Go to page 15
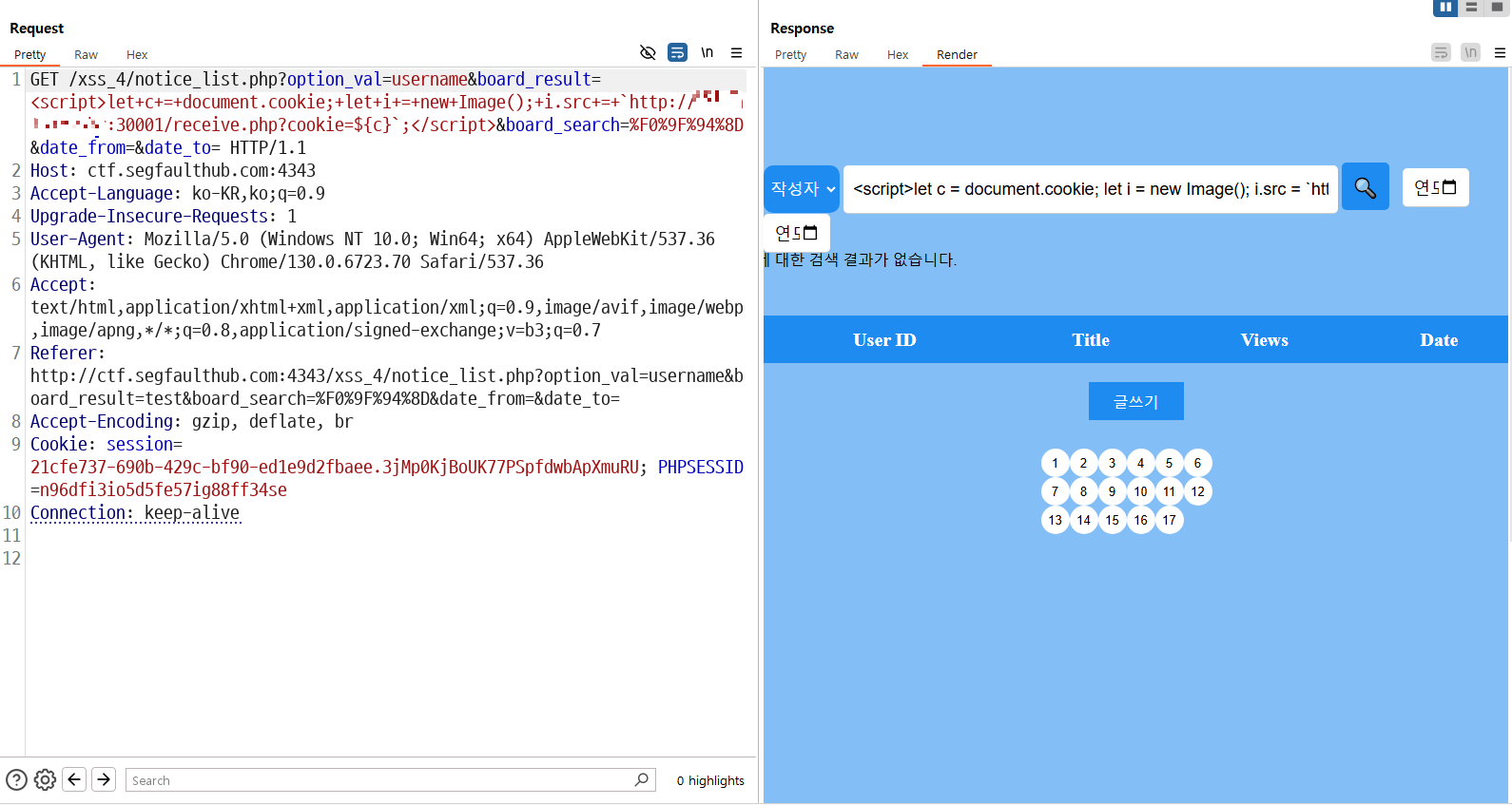This screenshot has height=805, width=1512. 1113,520
